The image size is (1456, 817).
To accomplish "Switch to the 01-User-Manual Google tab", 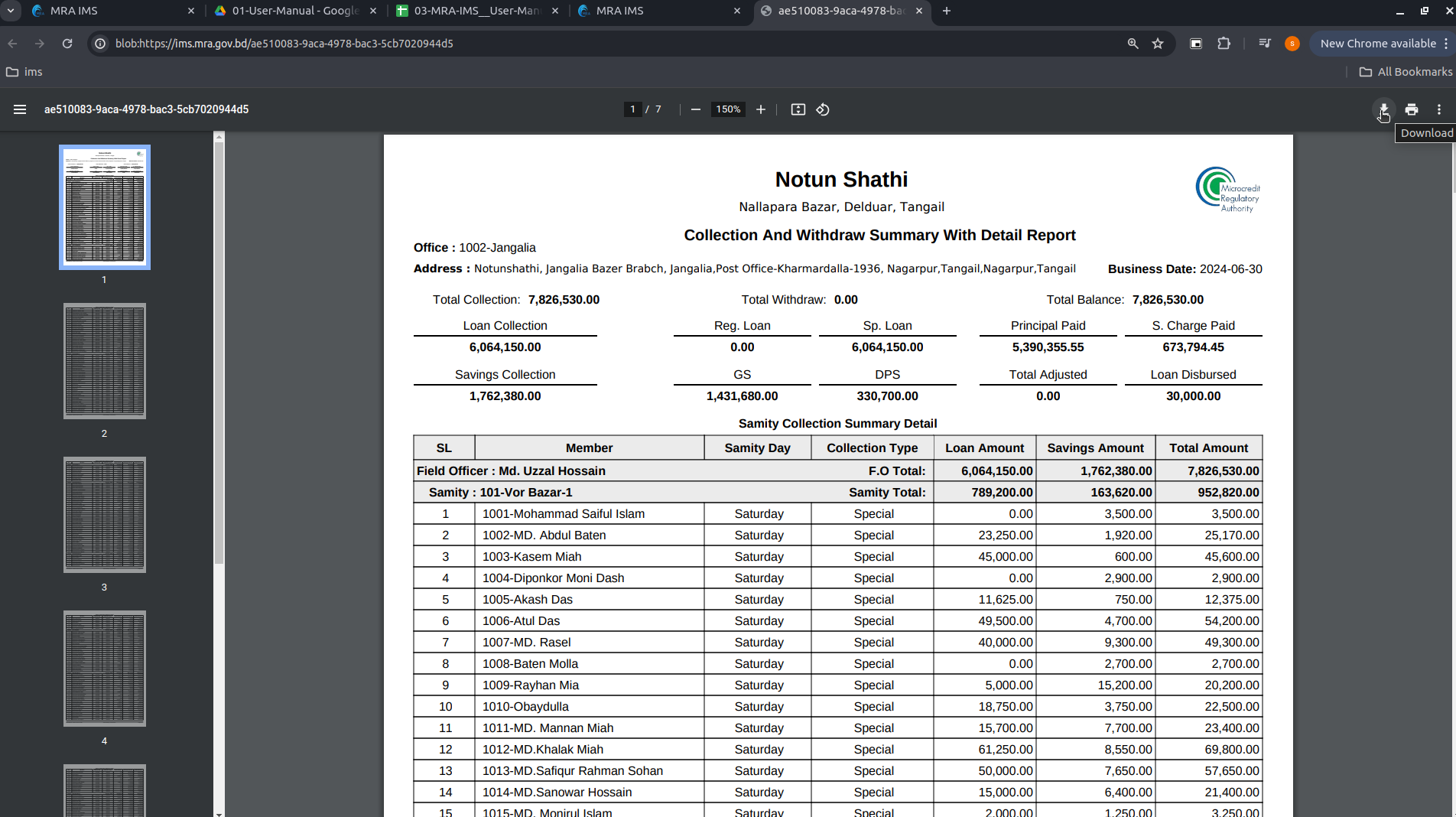I will (294, 11).
